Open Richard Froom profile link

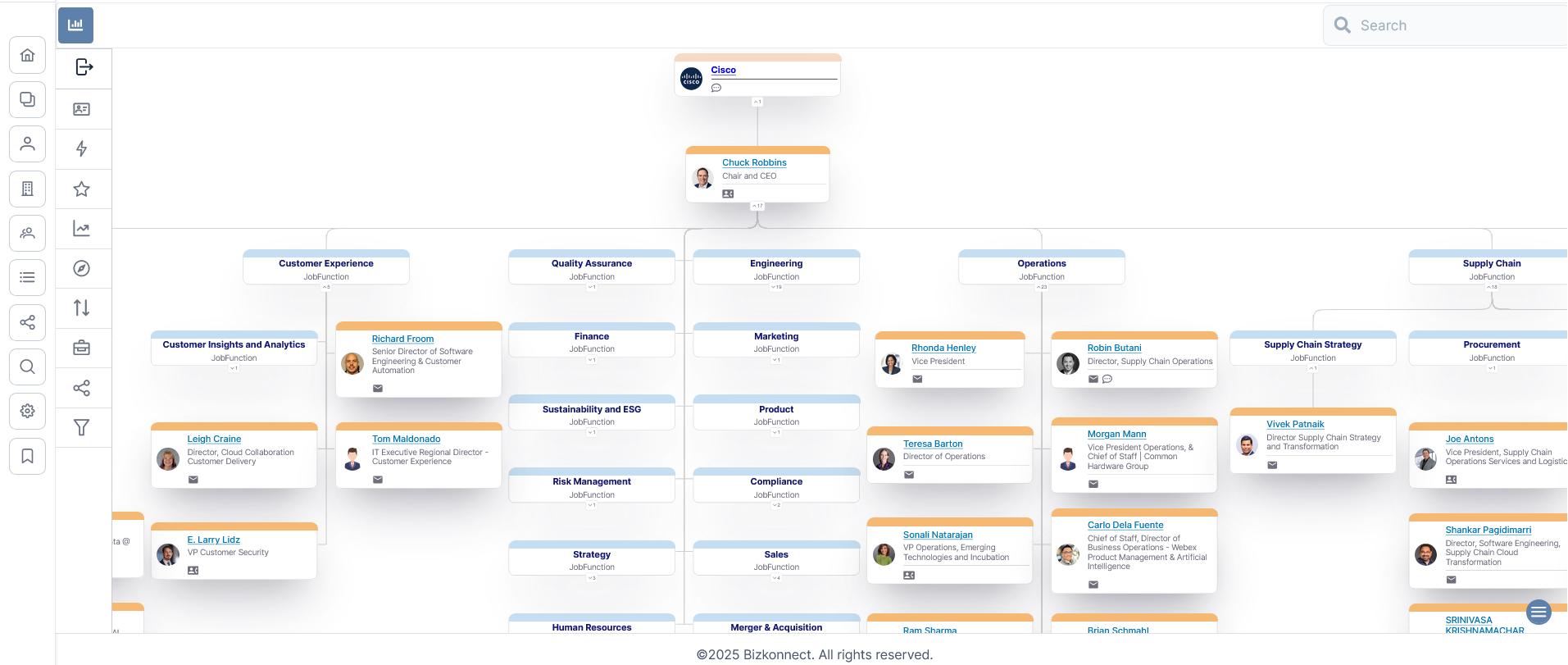pyautogui.click(x=402, y=339)
